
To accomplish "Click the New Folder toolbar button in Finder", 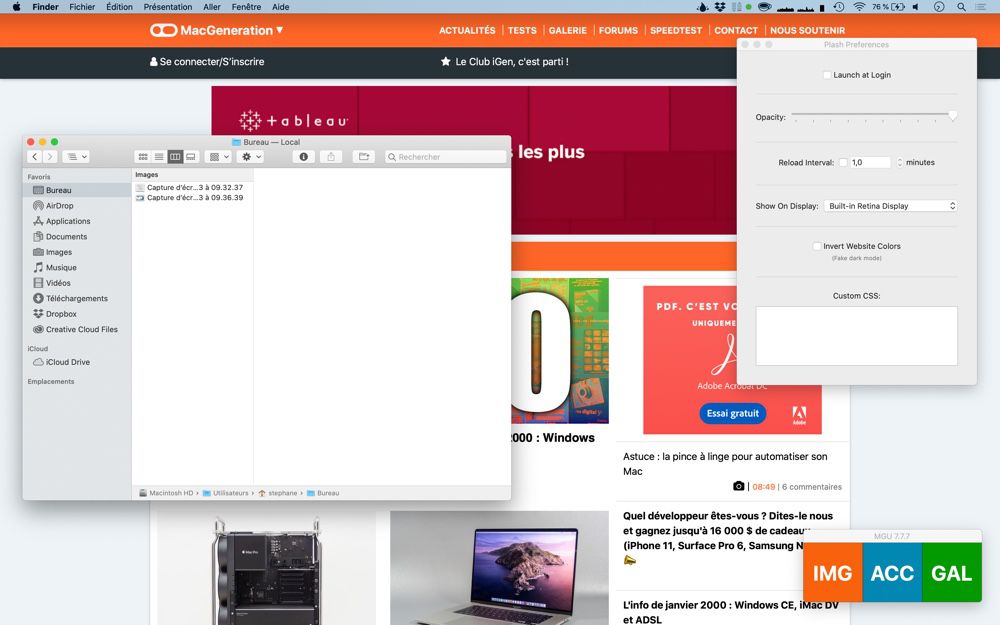I will coord(364,157).
